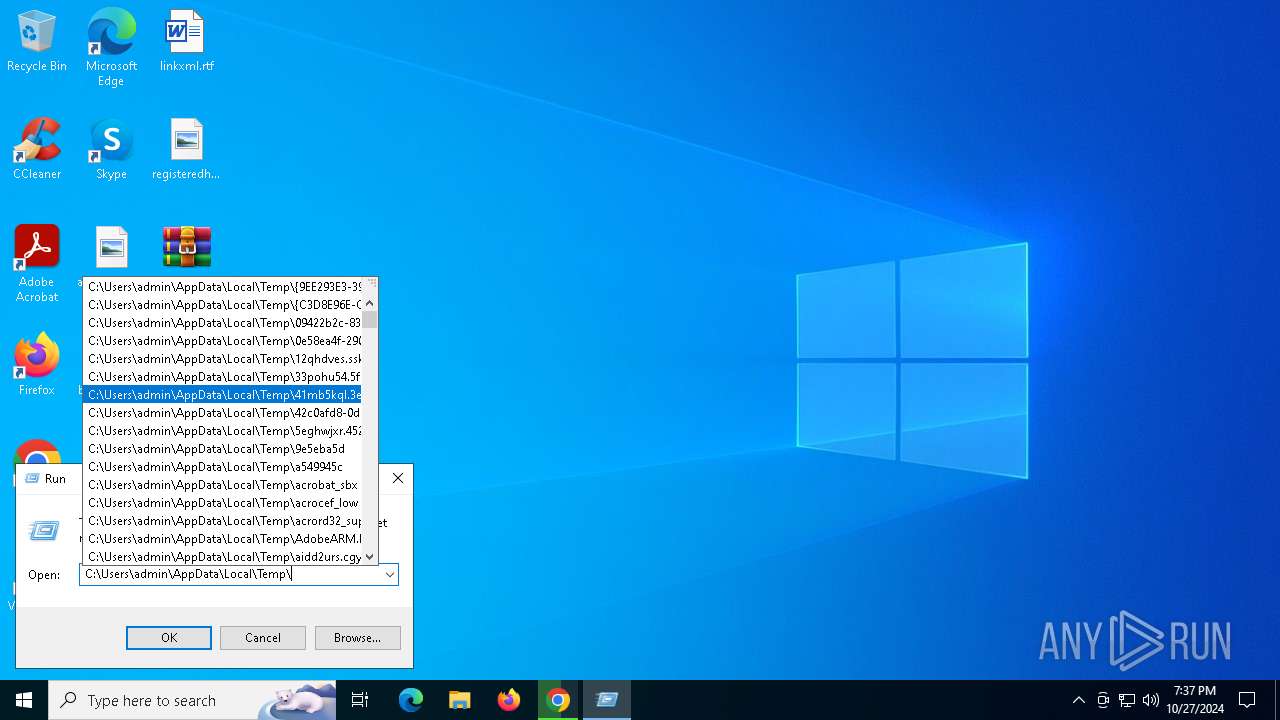Launch Skype from the desktop
The image size is (1280, 720).
click(x=111, y=150)
